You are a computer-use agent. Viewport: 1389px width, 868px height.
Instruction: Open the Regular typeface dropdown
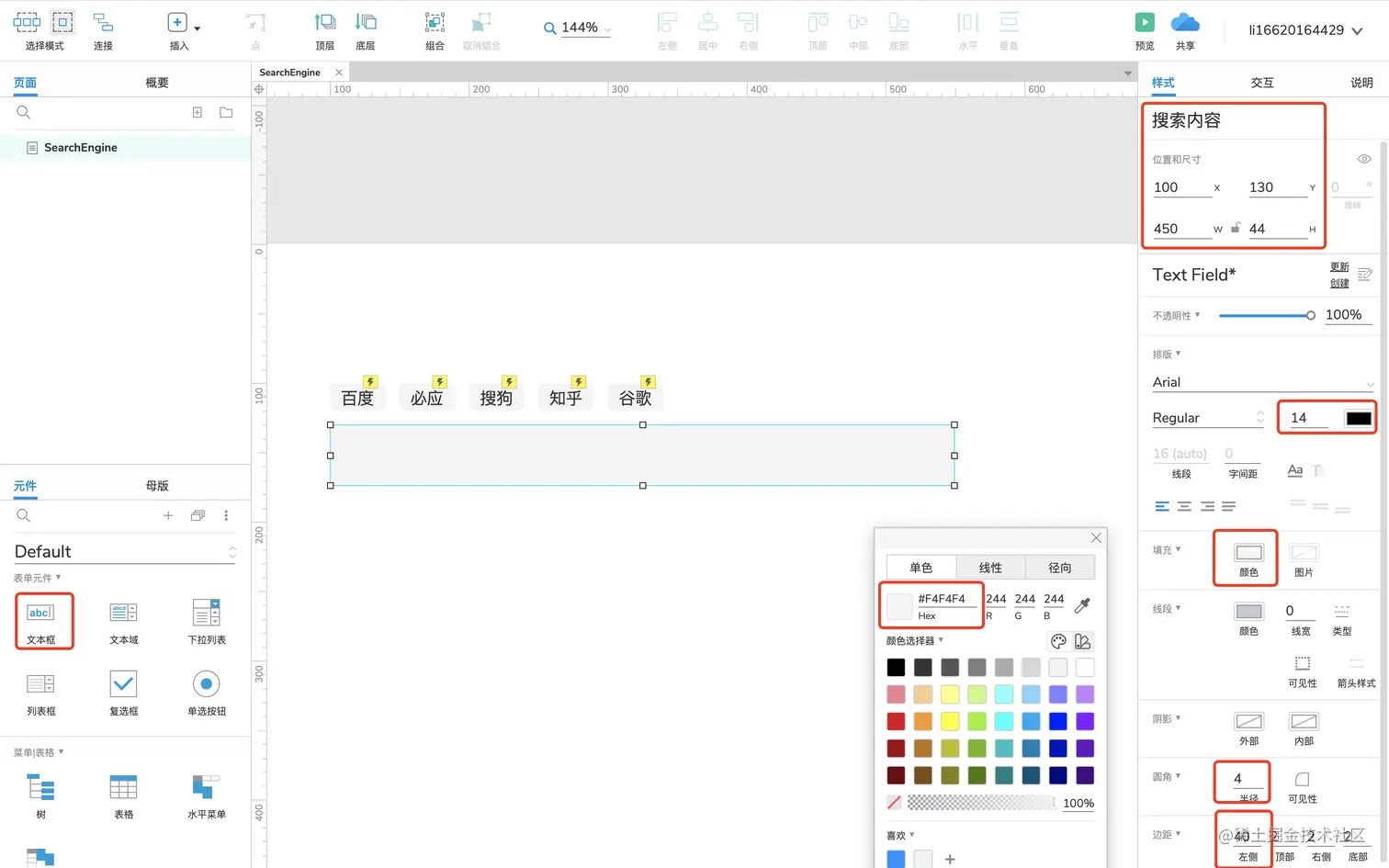(1208, 418)
